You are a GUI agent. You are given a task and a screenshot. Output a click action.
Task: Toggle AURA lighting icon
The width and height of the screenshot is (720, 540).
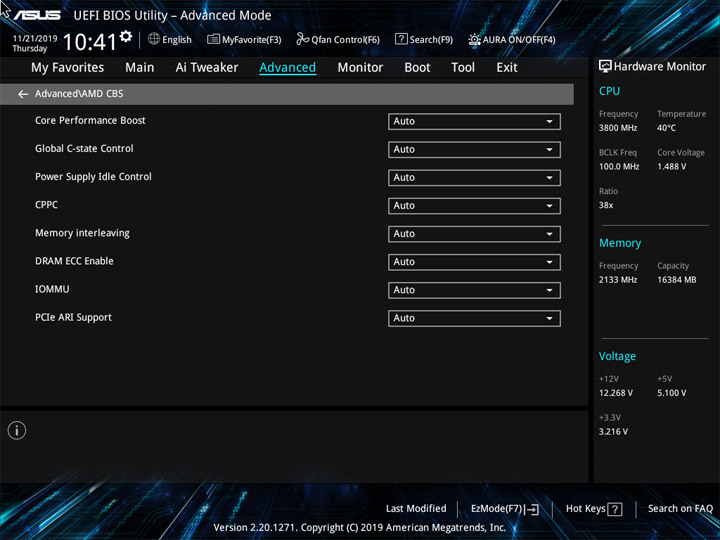pyautogui.click(x=474, y=39)
